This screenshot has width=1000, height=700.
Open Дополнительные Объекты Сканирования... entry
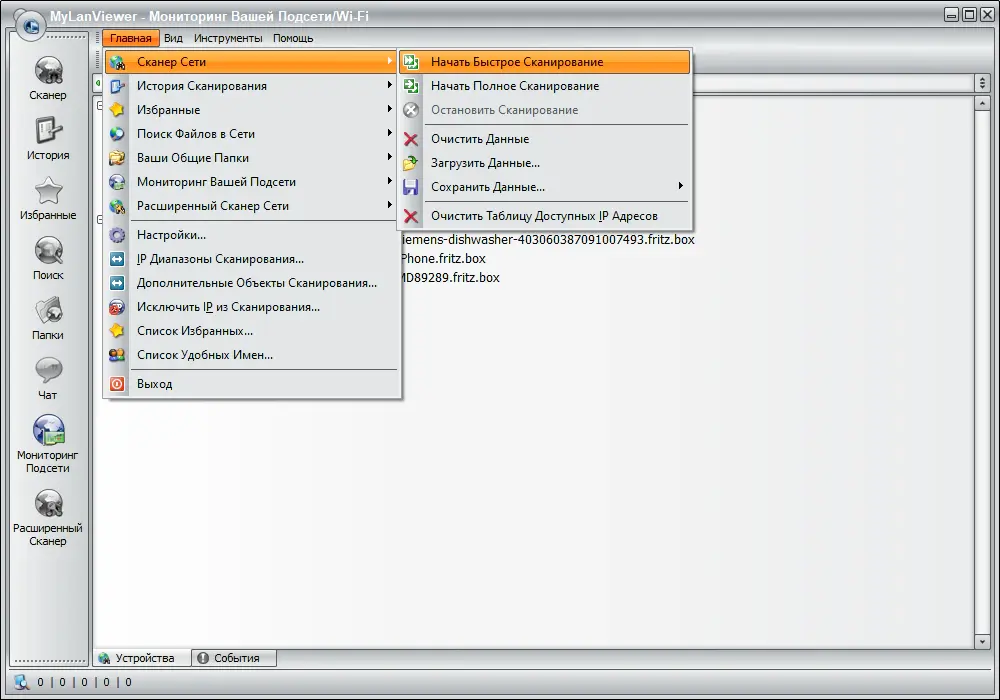click(253, 283)
